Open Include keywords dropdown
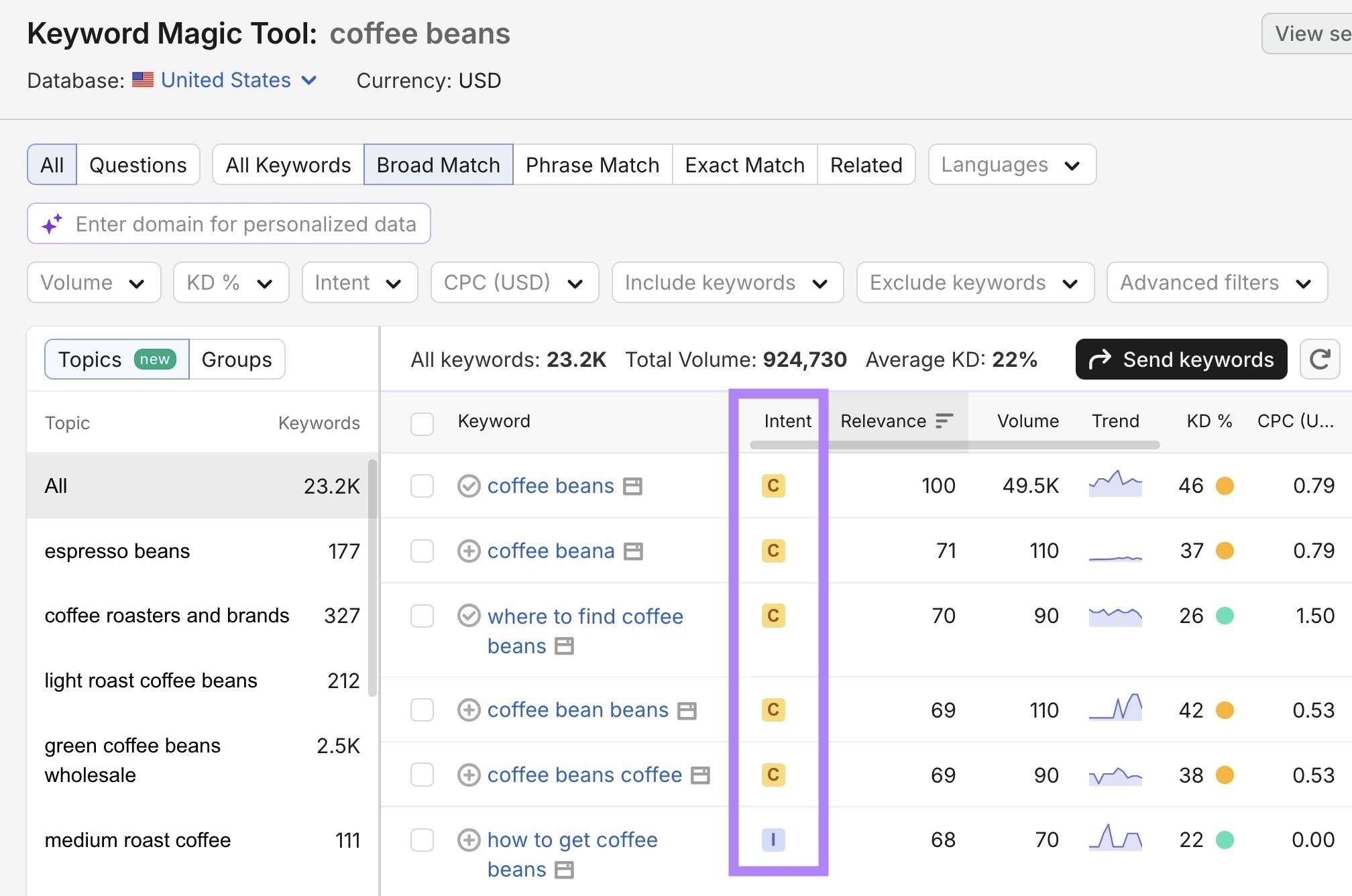 (728, 282)
